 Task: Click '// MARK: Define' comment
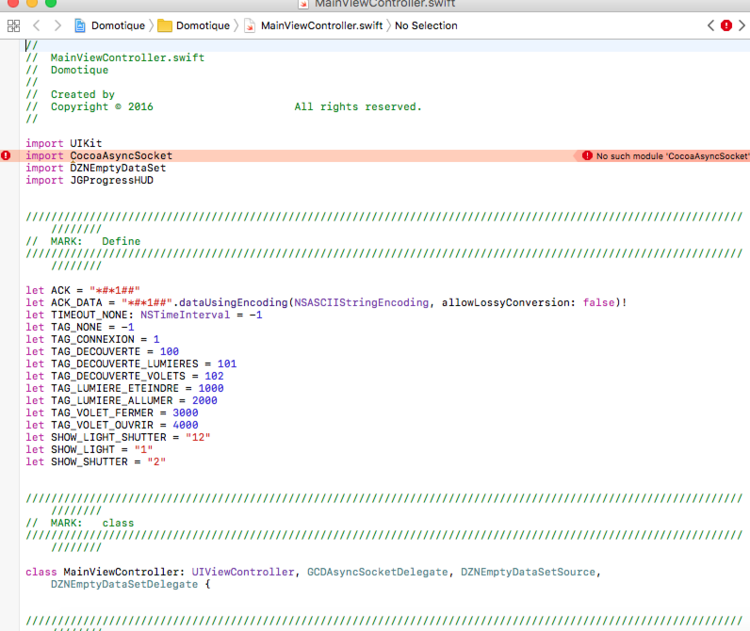click(x=83, y=241)
